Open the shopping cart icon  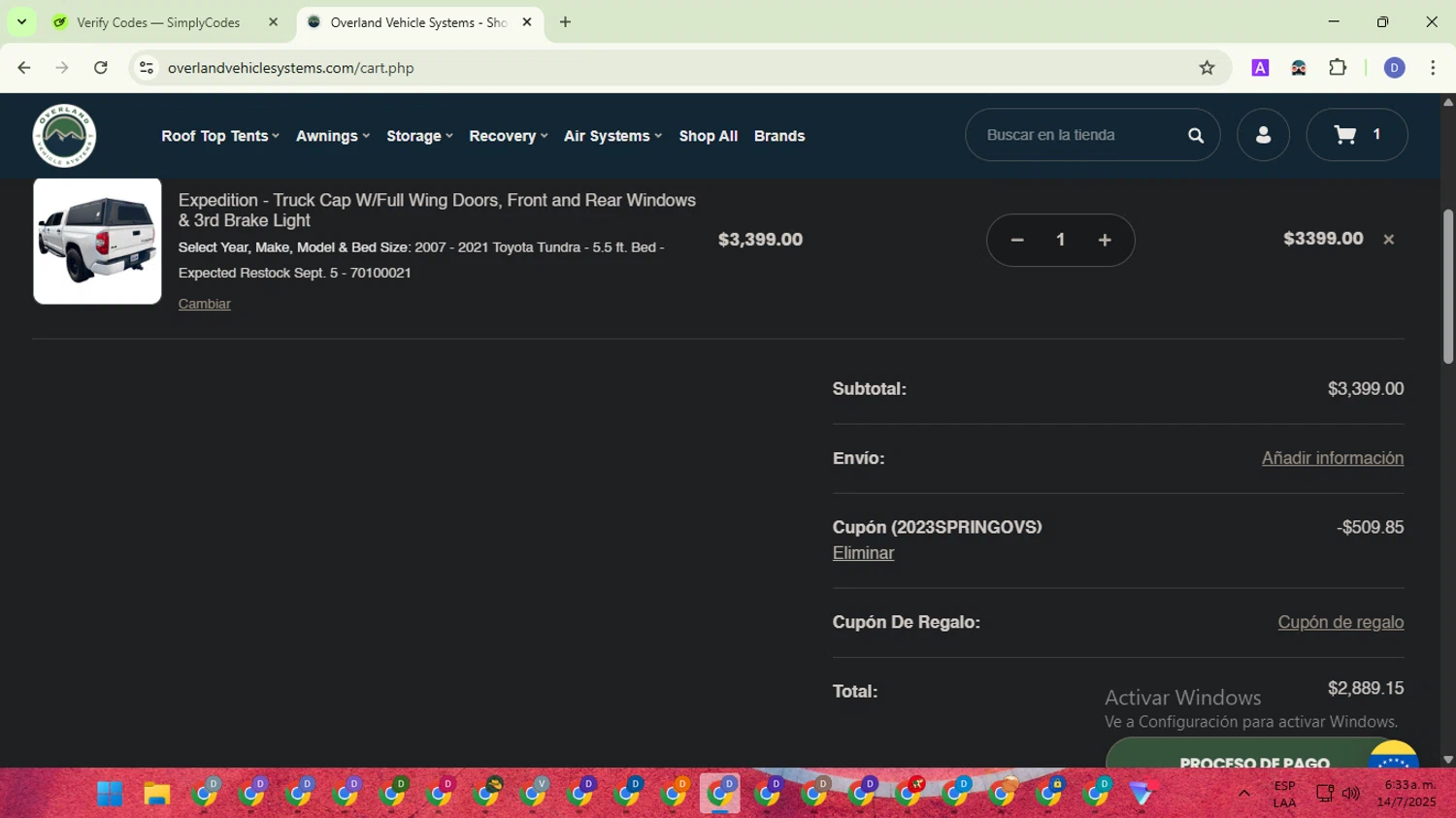pyautogui.click(x=1357, y=135)
